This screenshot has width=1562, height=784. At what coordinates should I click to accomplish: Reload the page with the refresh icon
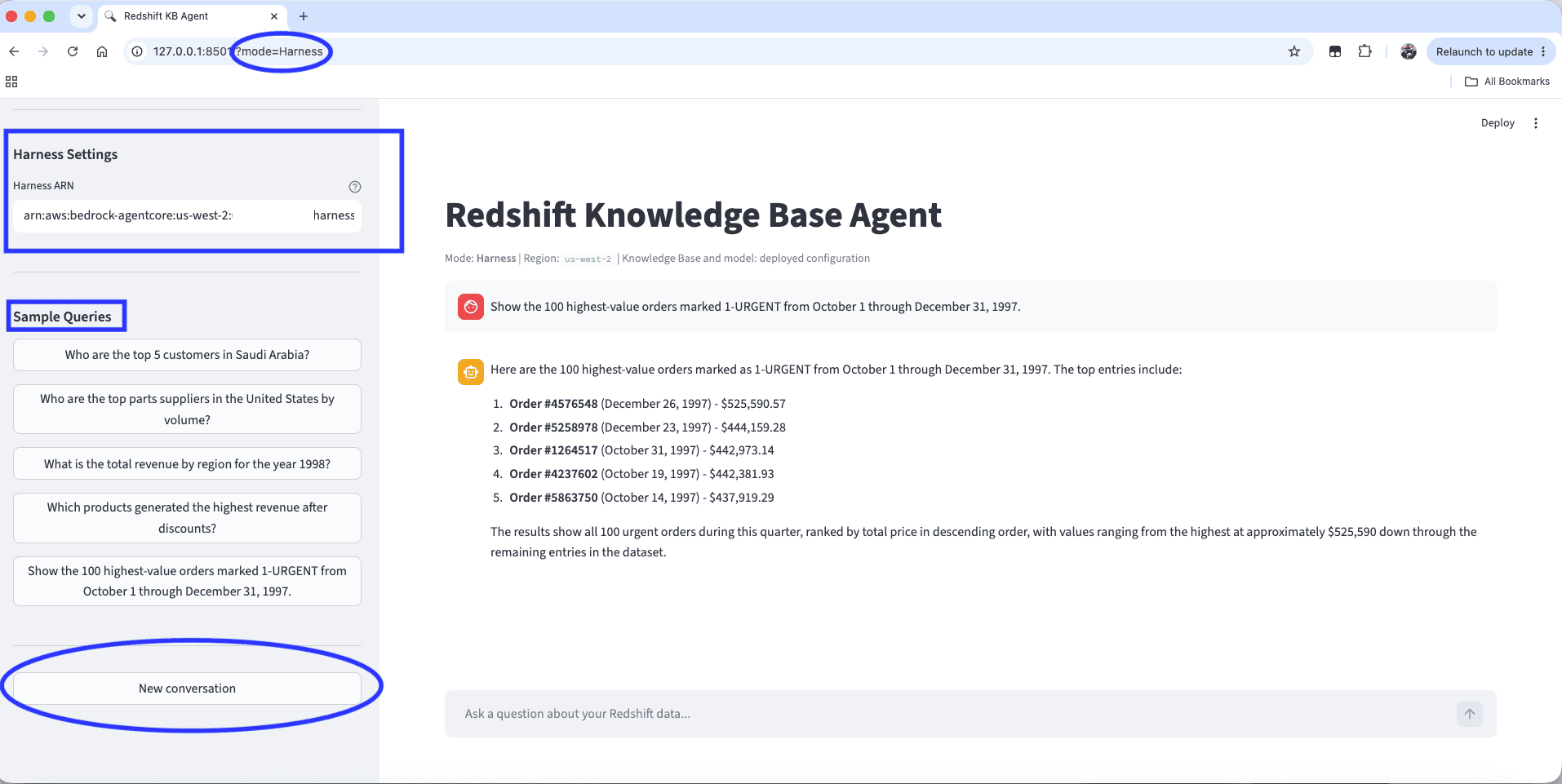click(x=73, y=51)
